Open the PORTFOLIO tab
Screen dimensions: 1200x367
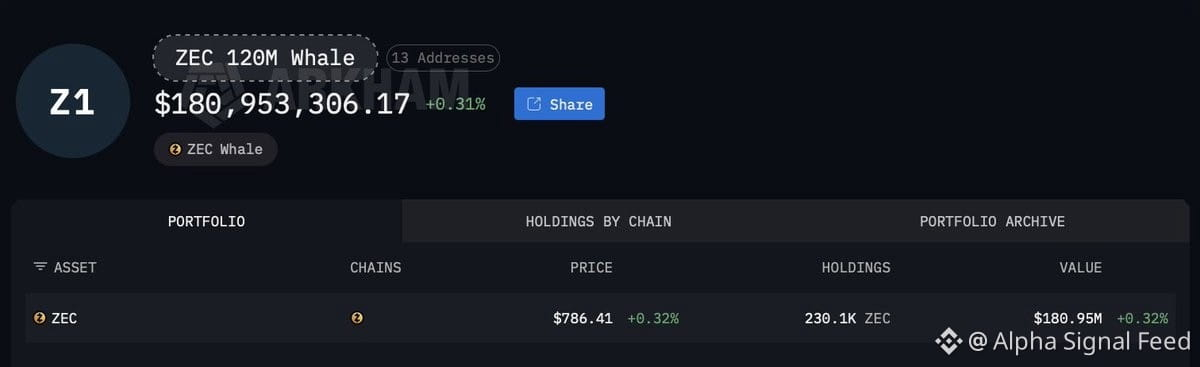(206, 221)
